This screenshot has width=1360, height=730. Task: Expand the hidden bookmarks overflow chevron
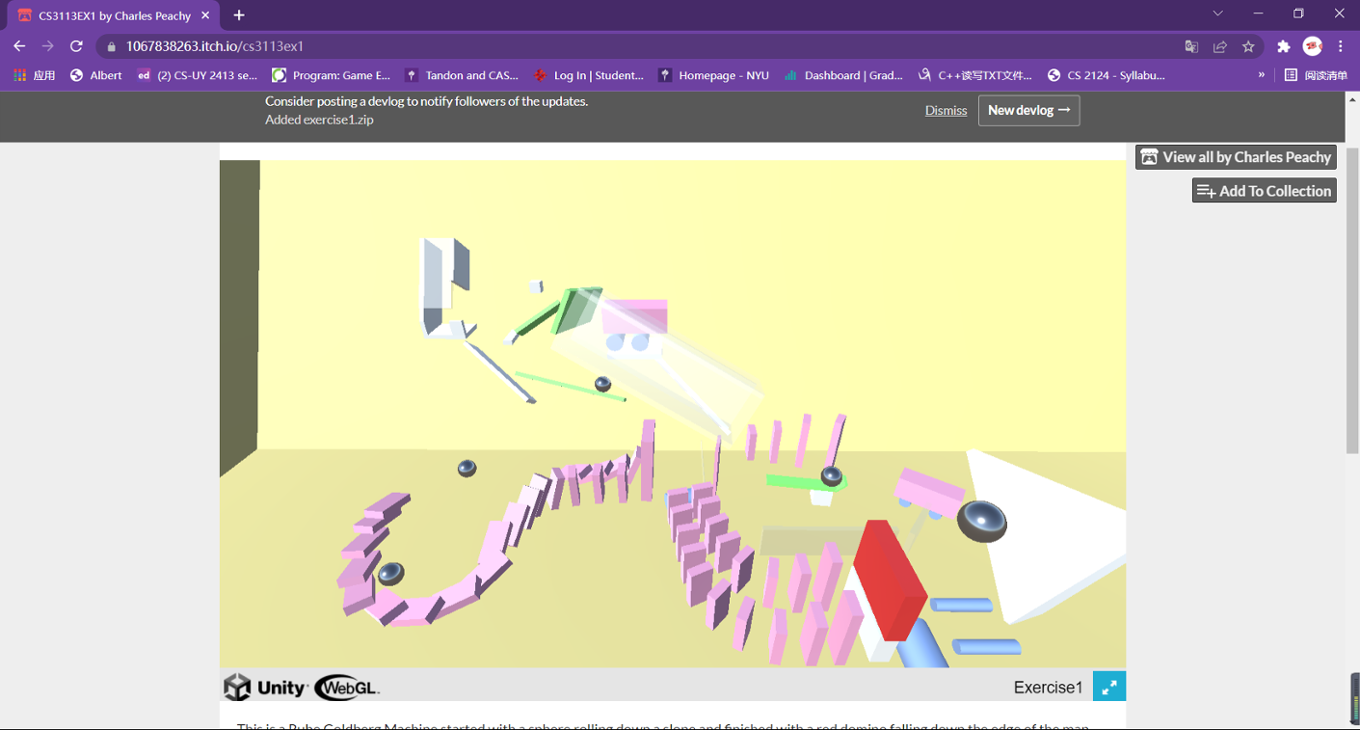pos(1261,74)
